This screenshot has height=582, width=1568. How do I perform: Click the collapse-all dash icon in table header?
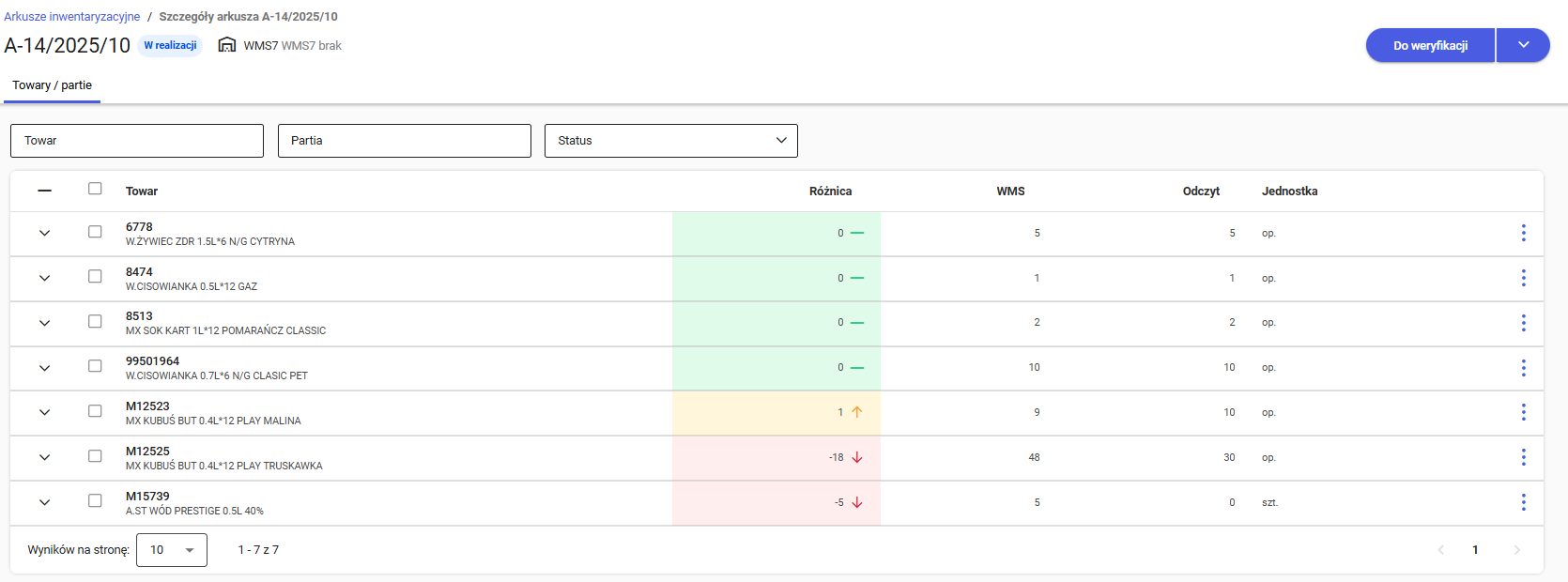[44, 191]
